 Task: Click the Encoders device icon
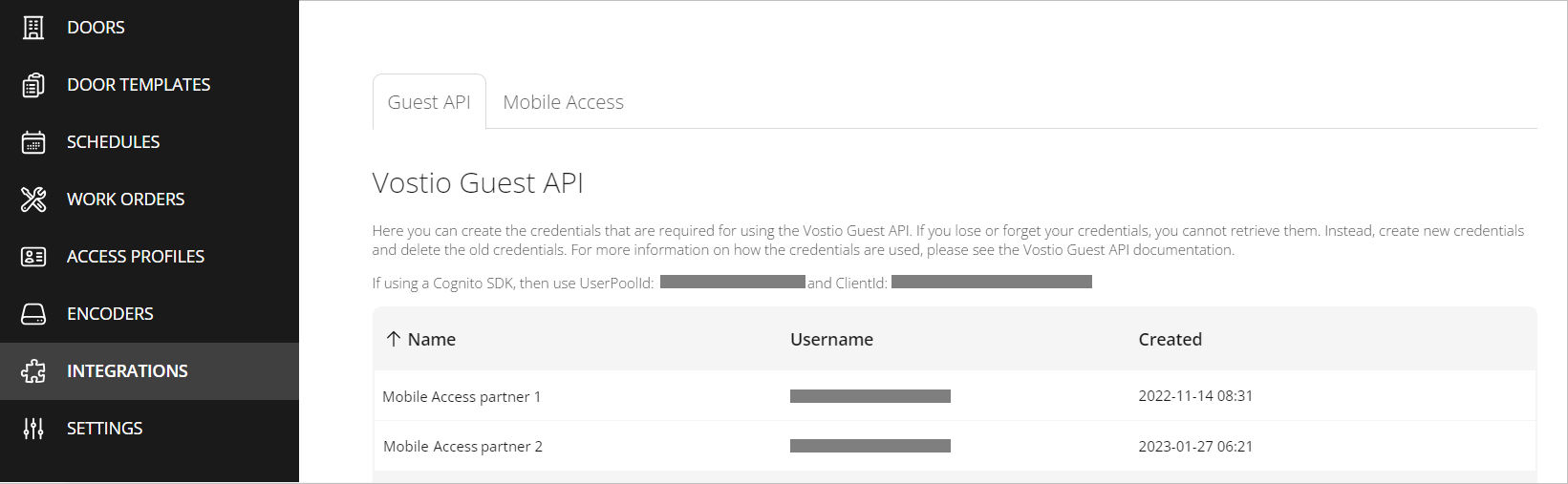tap(33, 314)
